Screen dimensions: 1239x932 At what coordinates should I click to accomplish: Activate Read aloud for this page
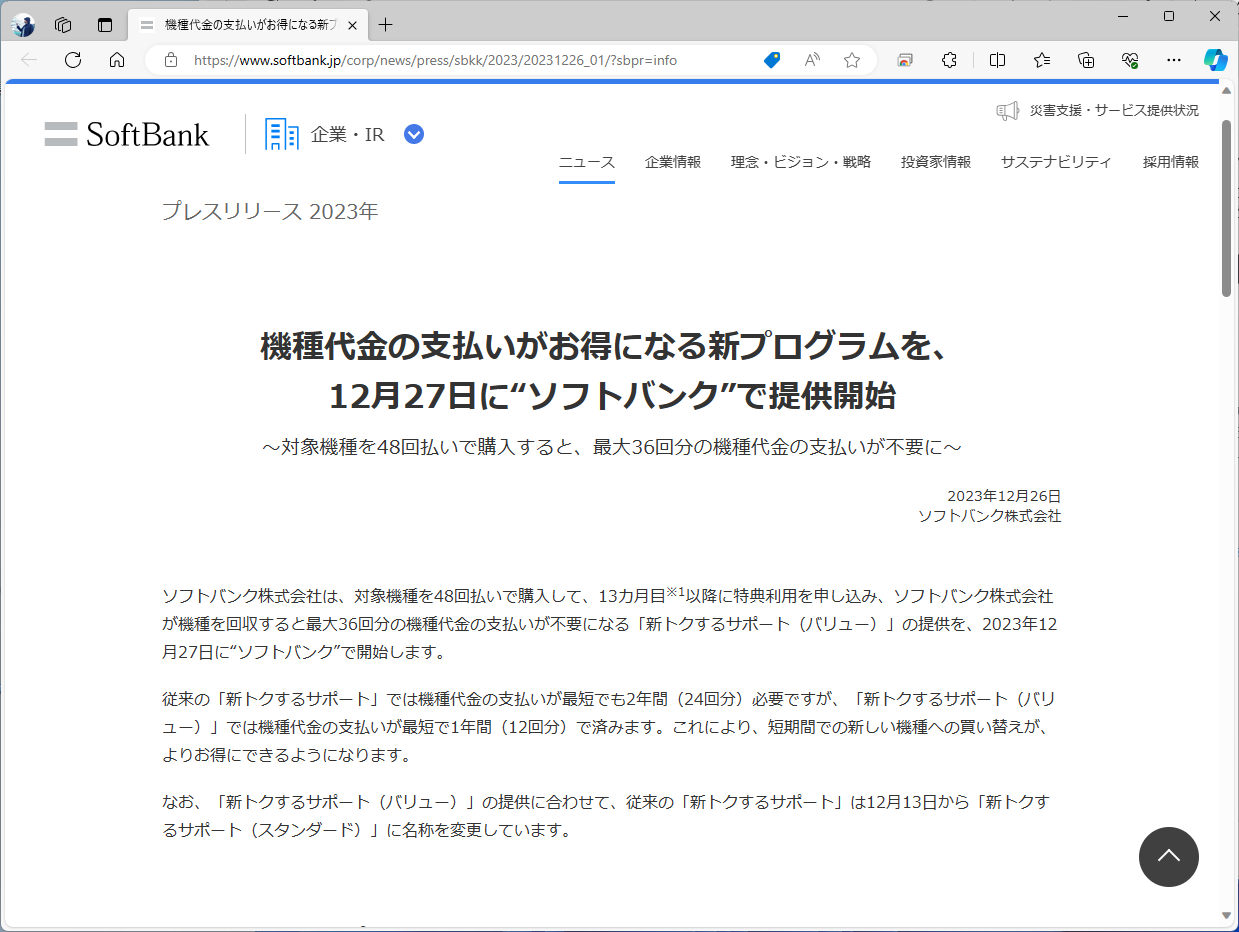coord(811,60)
